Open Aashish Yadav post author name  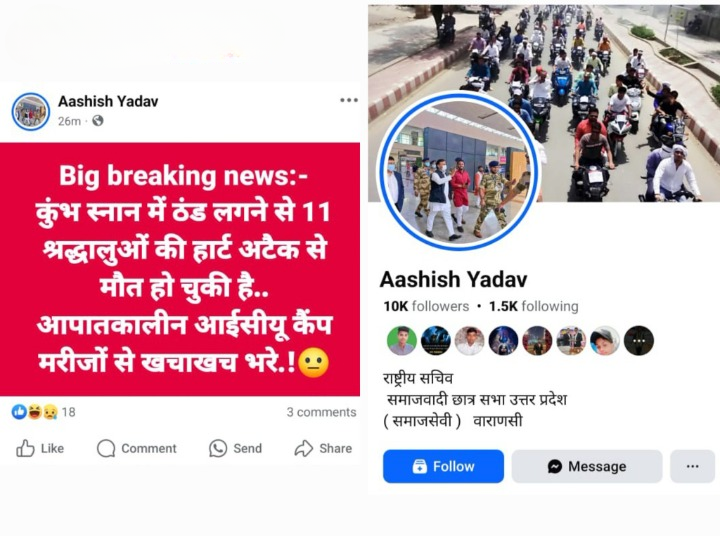click(x=108, y=101)
